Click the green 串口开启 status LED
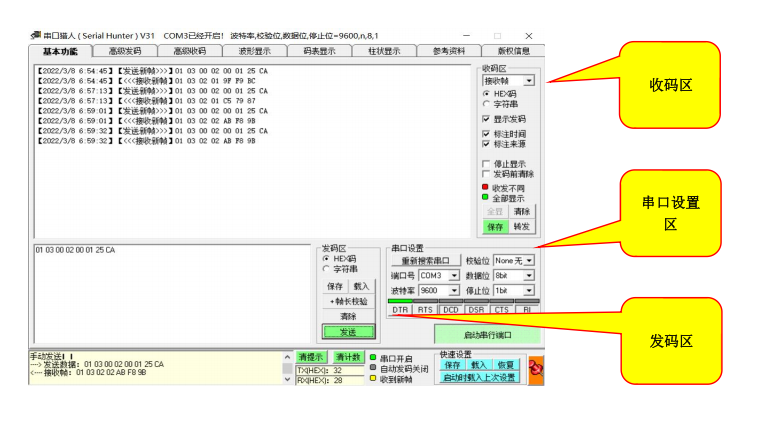 click(373, 358)
